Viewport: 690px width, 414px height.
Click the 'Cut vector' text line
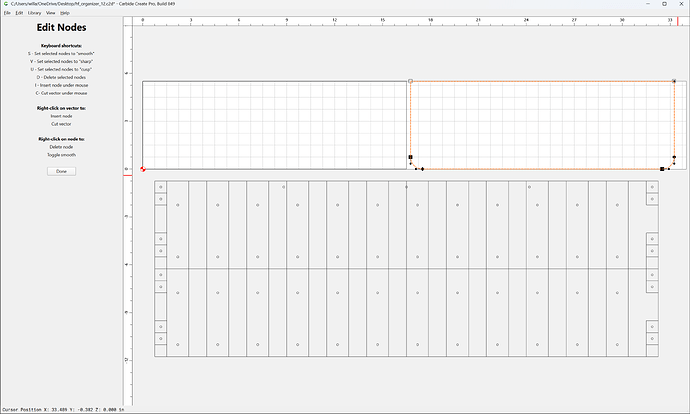62,124
